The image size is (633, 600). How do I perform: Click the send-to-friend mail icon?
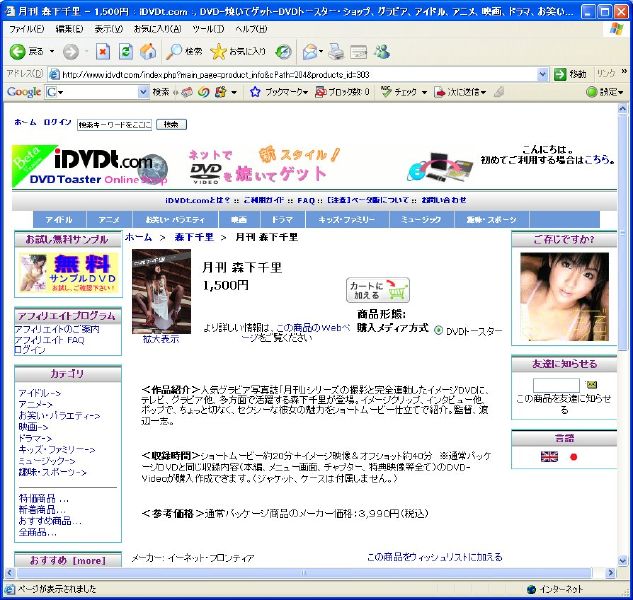coord(591,384)
